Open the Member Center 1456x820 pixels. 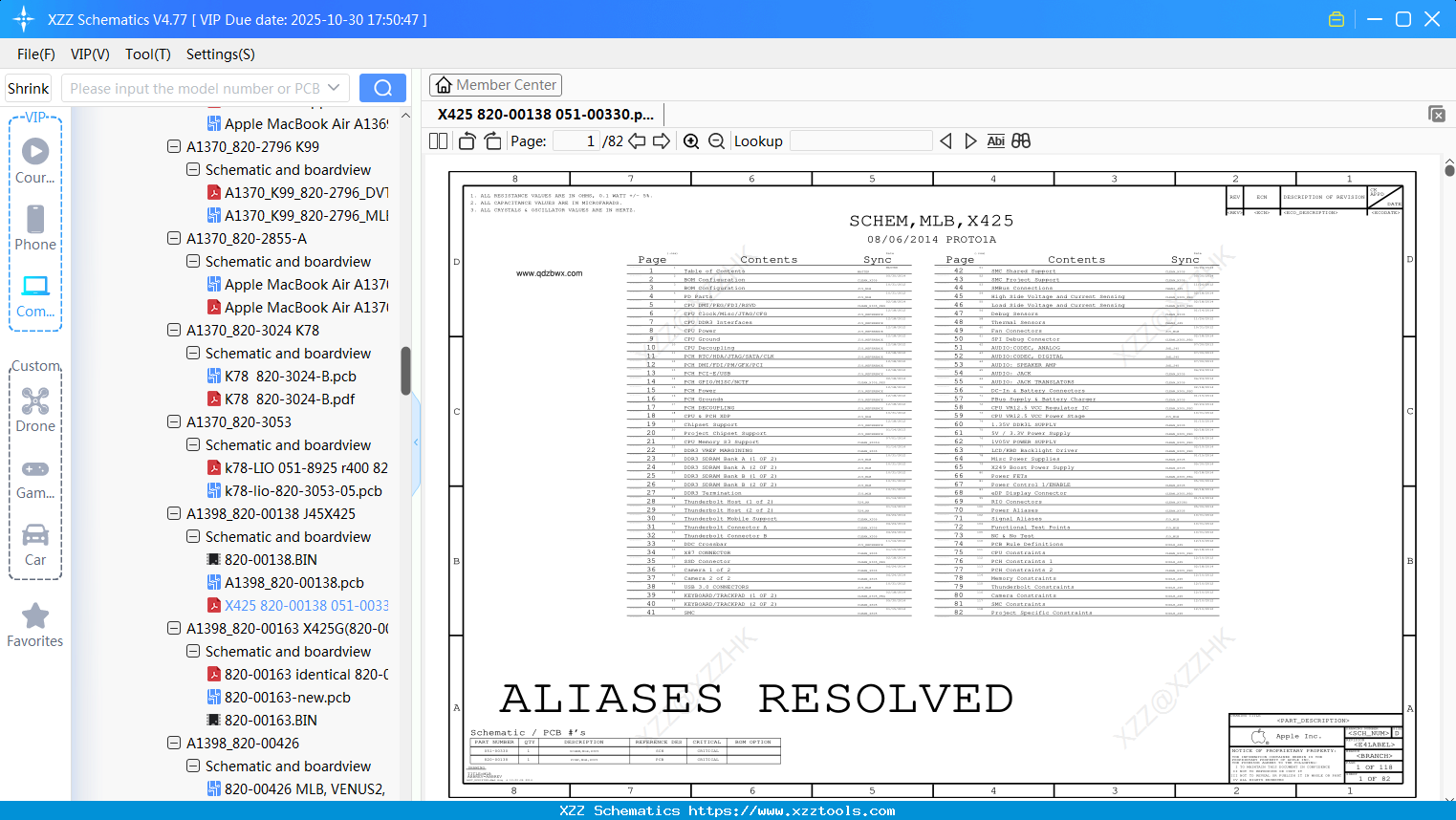point(495,85)
